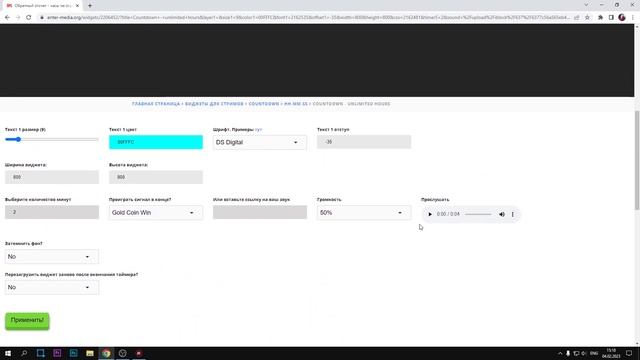The height and width of the screenshot is (360, 640).
Task: Open the 50% volume dropdown
Action: point(364,213)
